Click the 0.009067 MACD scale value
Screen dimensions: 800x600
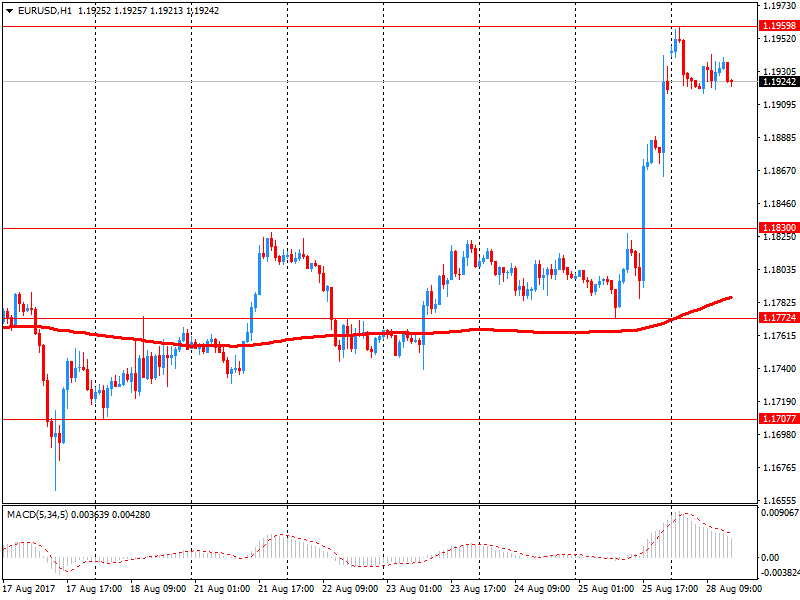780,513
